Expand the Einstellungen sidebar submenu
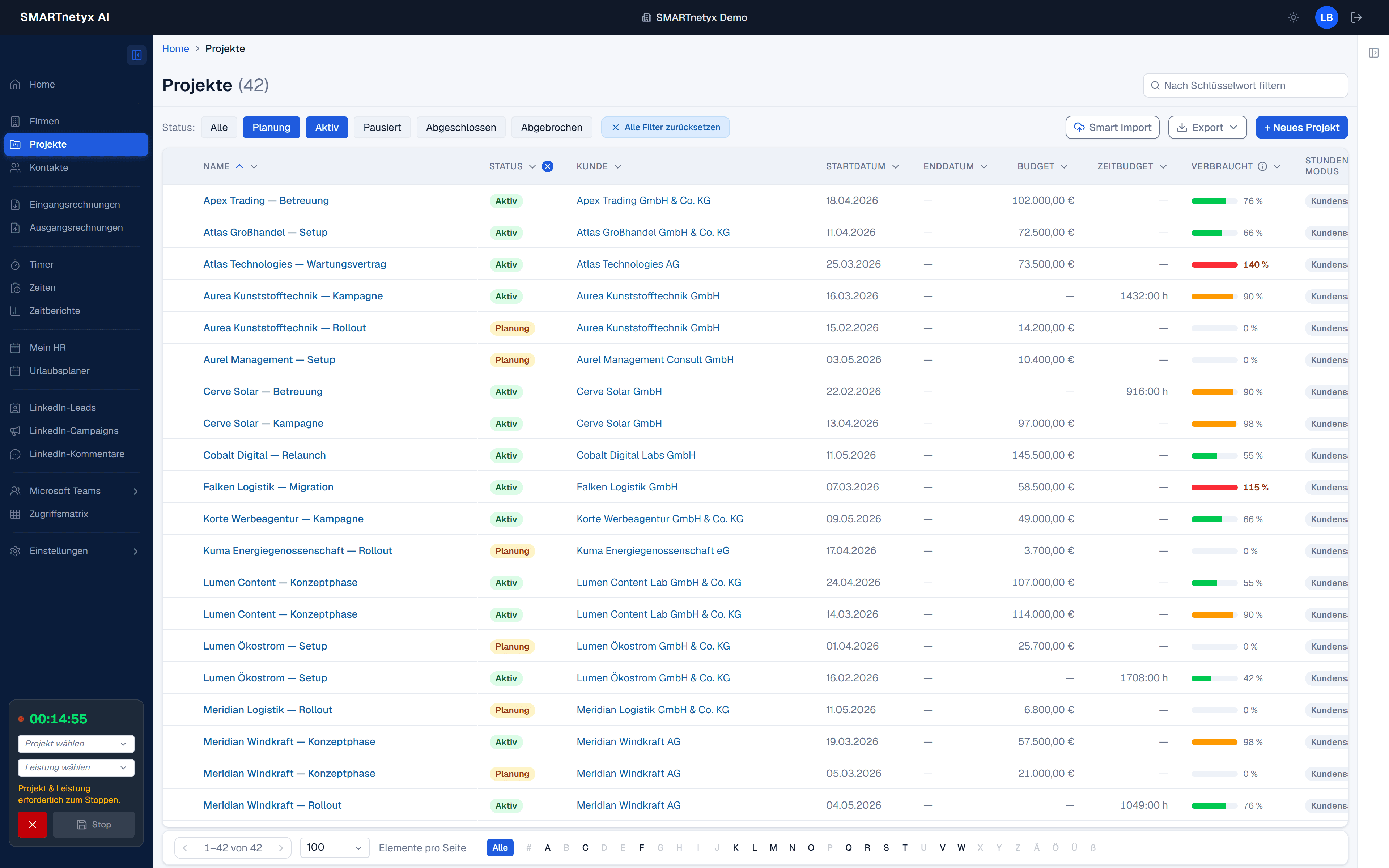Image resolution: width=1389 pixels, height=868 pixels. tap(135, 551)
